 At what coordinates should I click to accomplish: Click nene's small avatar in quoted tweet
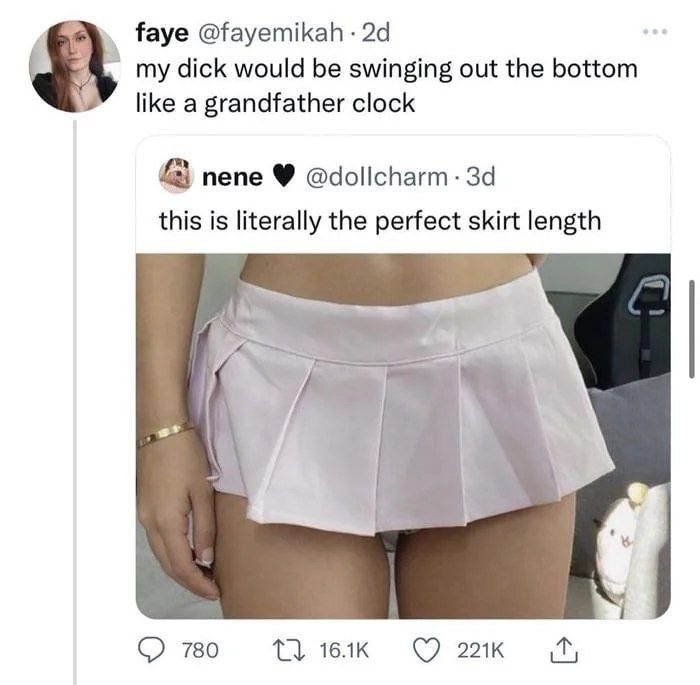click(x=176, y=177)
